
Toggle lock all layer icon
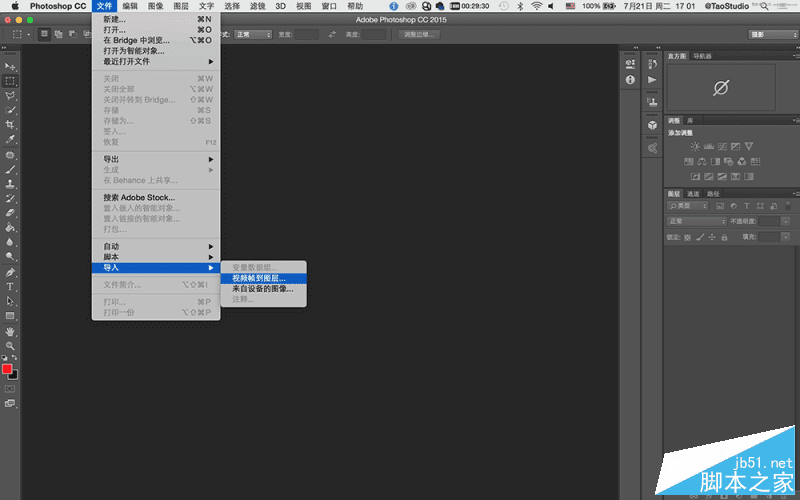(724, 237)
